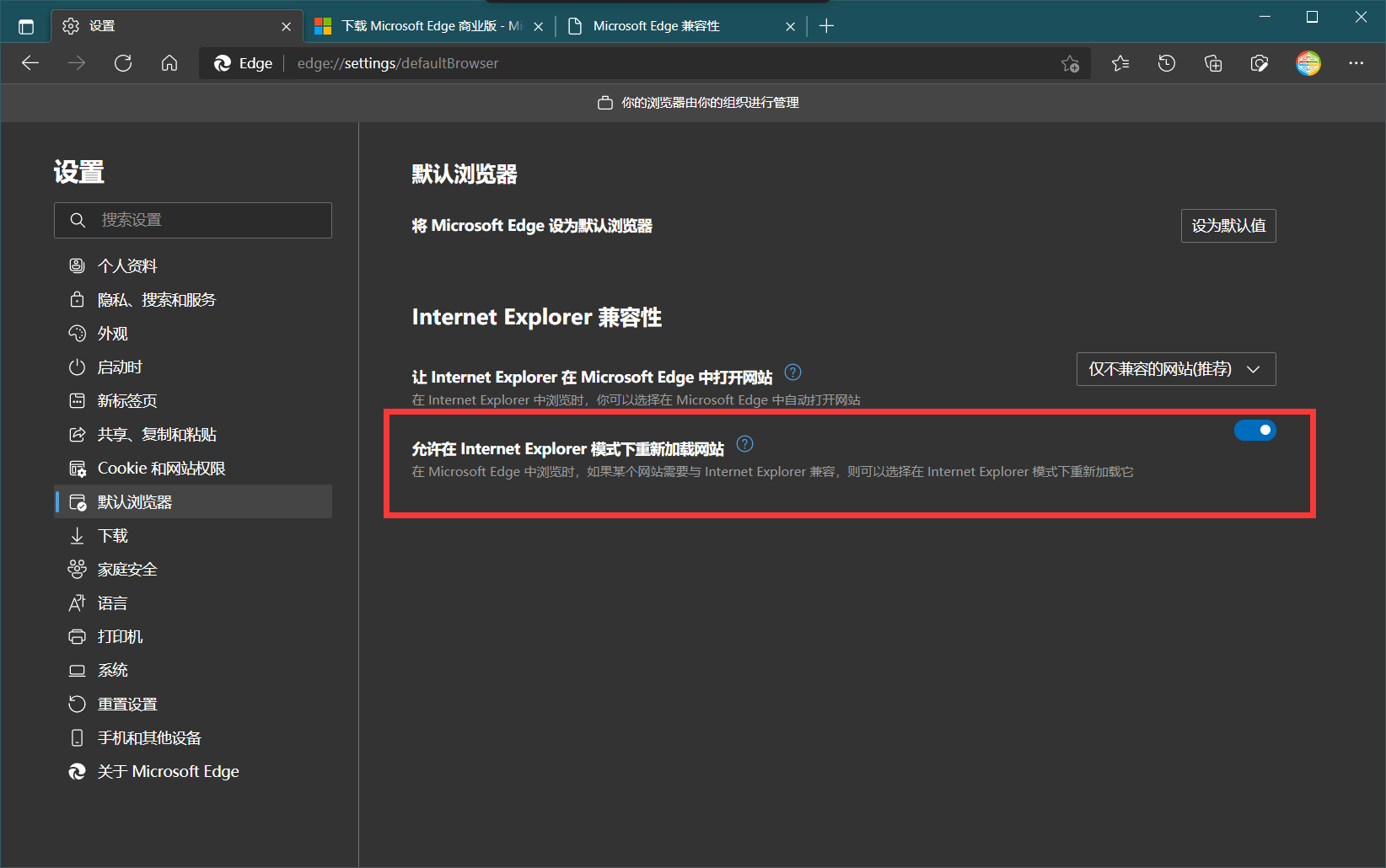Viewport: 1386px width, 868px height.
Task: Open 共享、复制和粘贴 settings section
Action: click(193, 435)
